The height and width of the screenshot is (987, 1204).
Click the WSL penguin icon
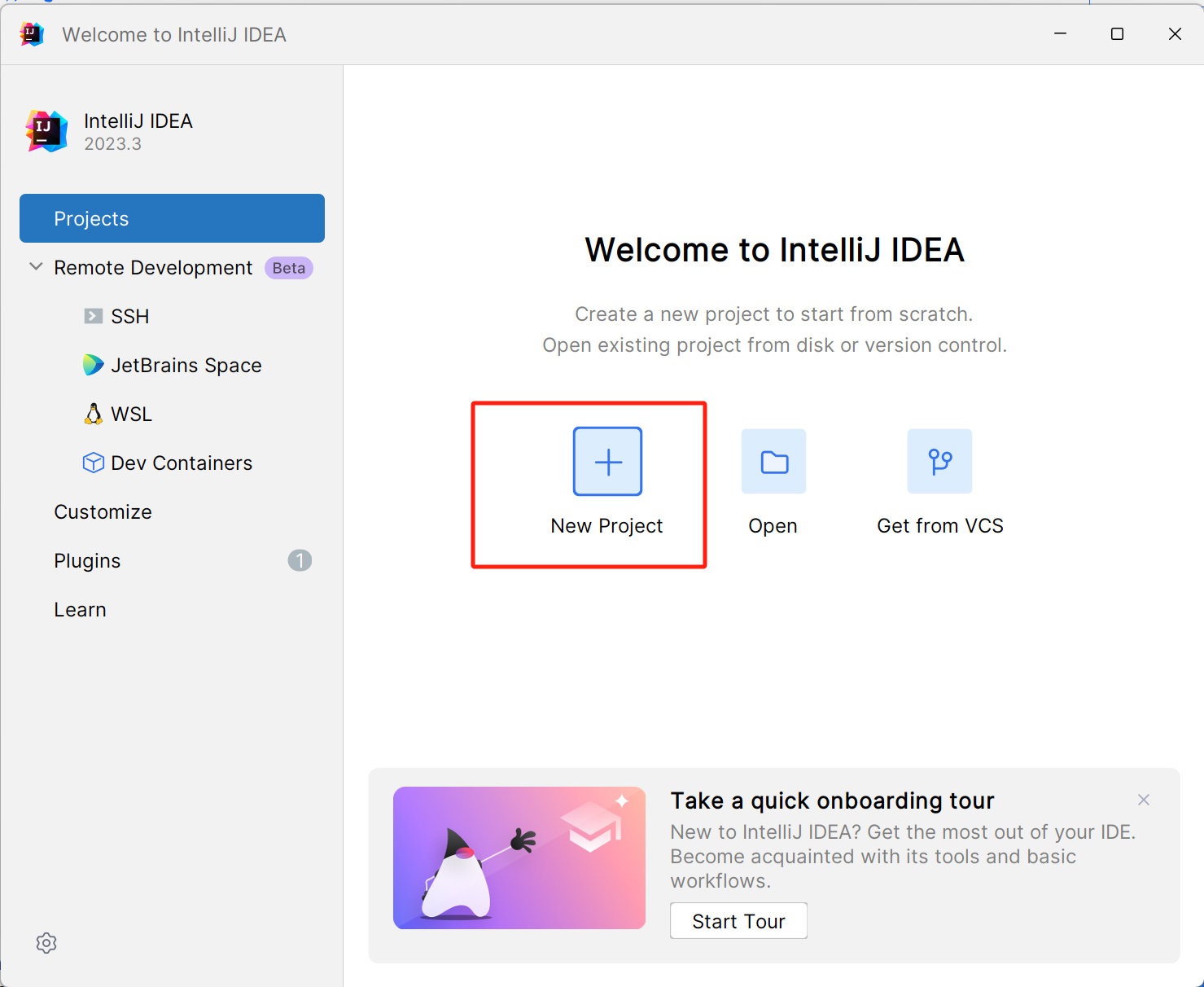point(94,414)
